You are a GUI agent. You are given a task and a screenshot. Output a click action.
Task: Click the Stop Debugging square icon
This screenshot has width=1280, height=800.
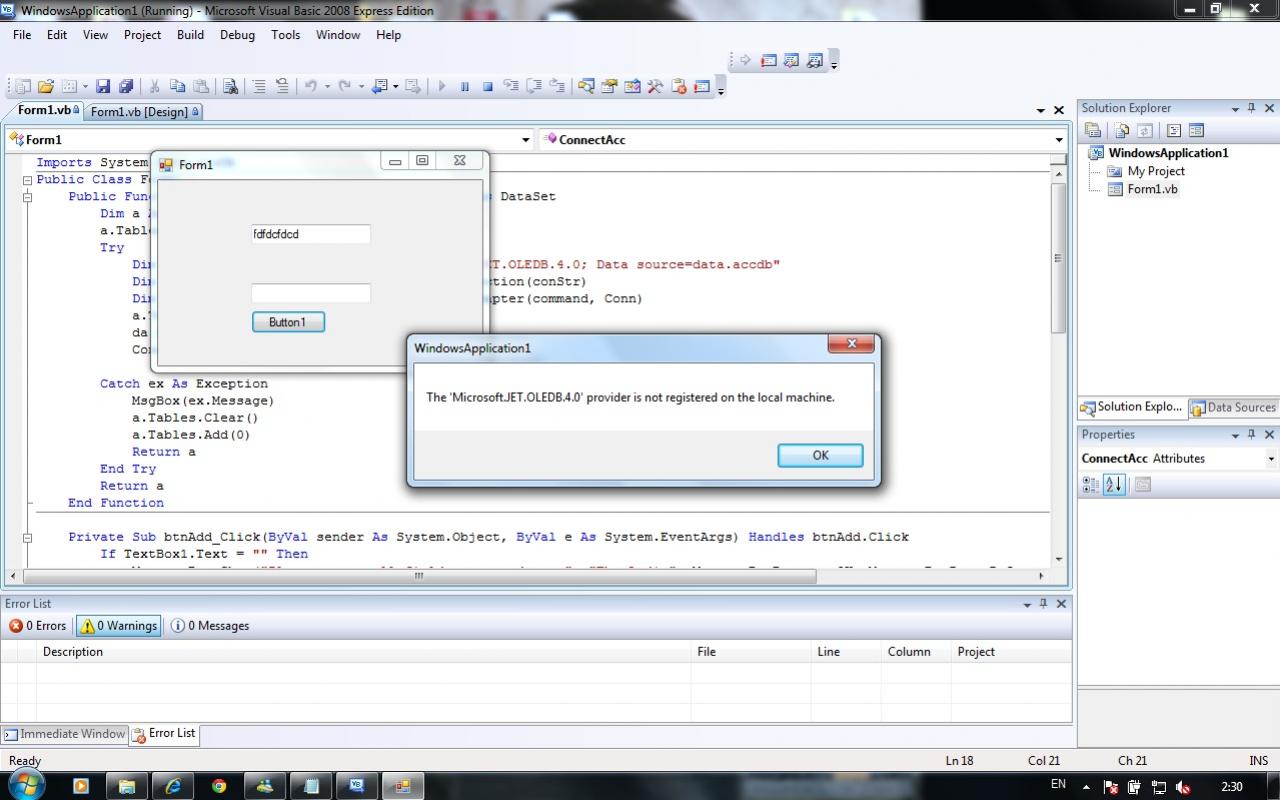click(488, 86)
